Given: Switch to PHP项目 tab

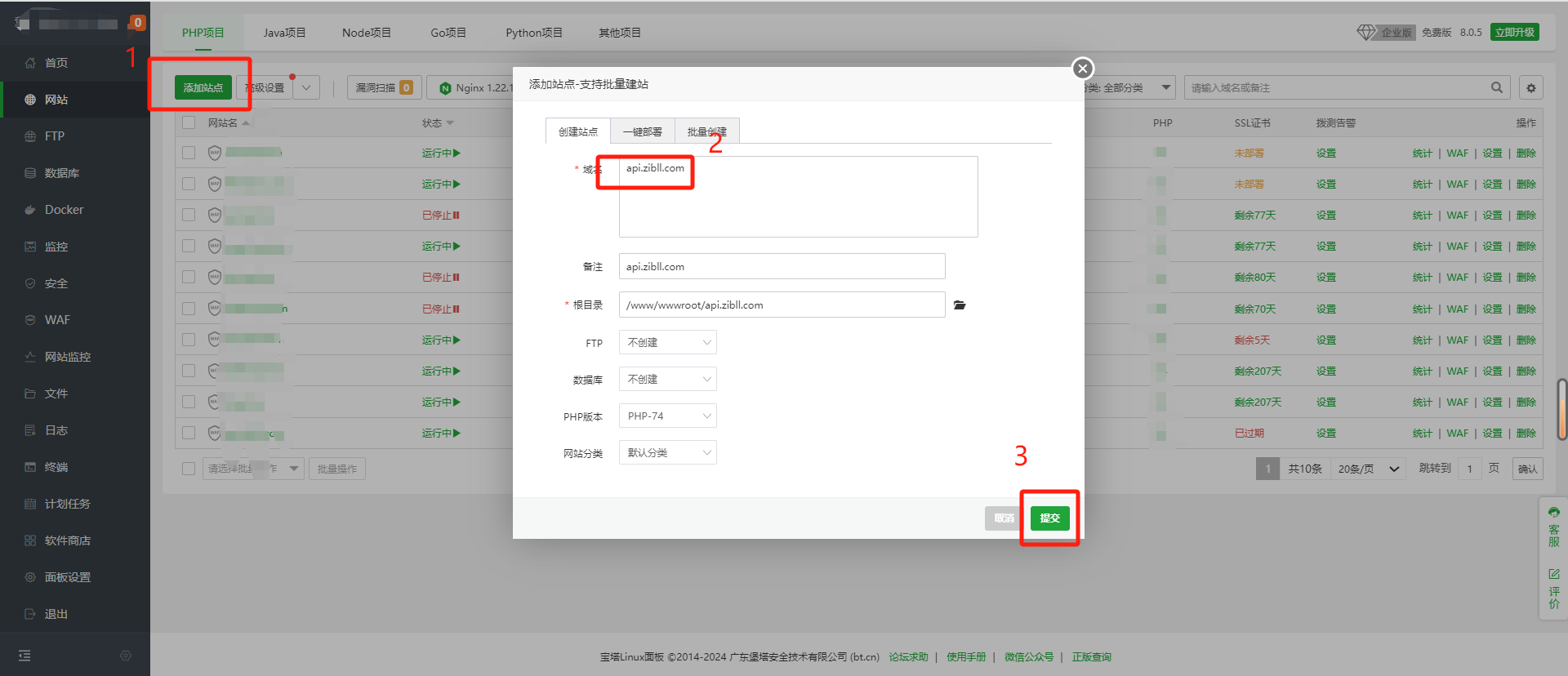Looking at the screenshot, I should pos(203,33).
